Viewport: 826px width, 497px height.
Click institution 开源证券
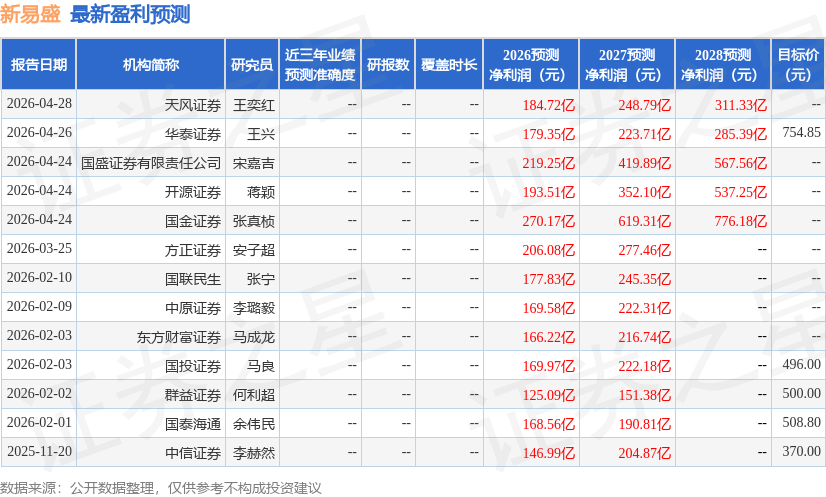193,192
